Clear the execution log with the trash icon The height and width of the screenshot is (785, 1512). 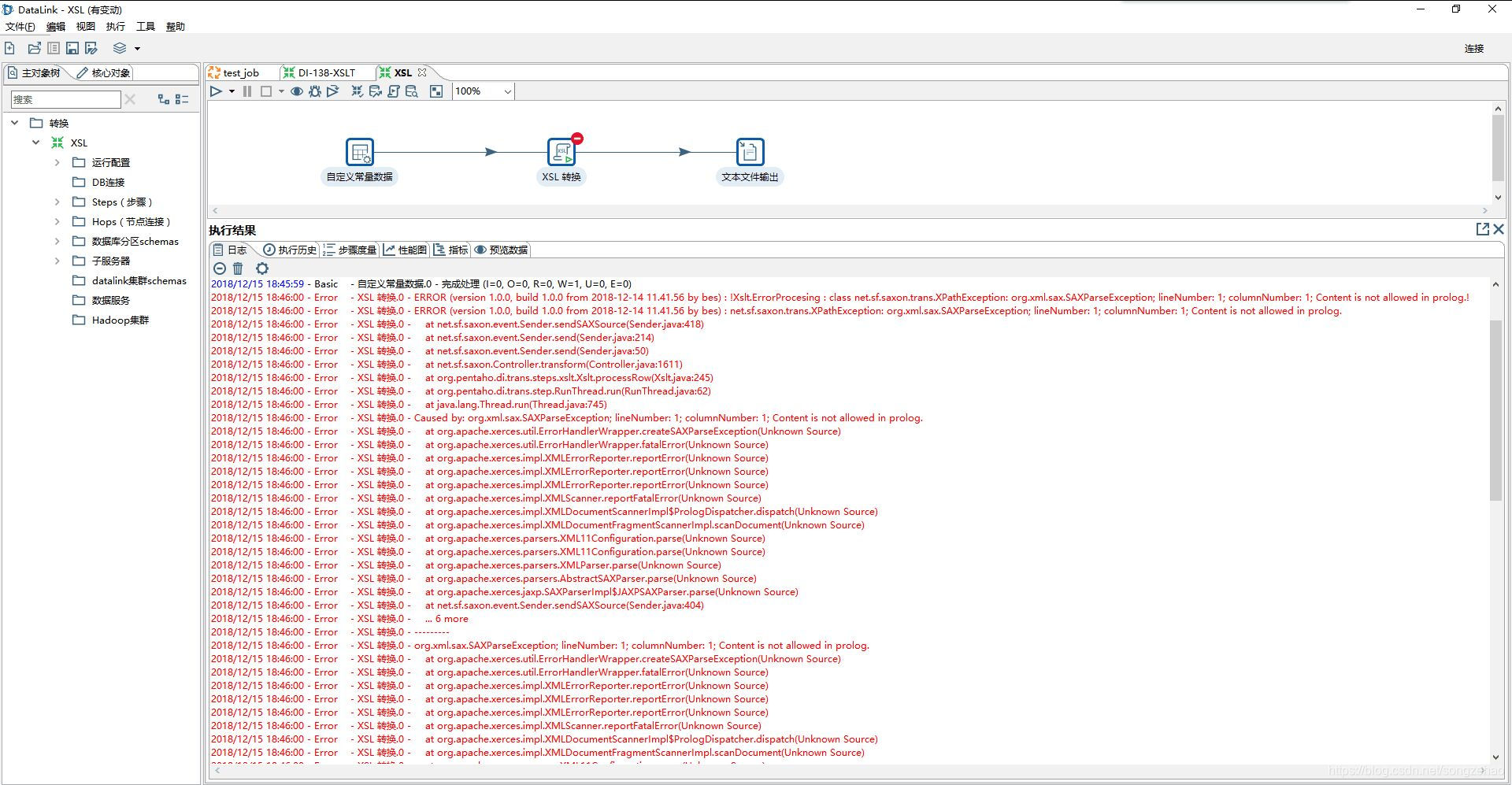pos(239,268)
